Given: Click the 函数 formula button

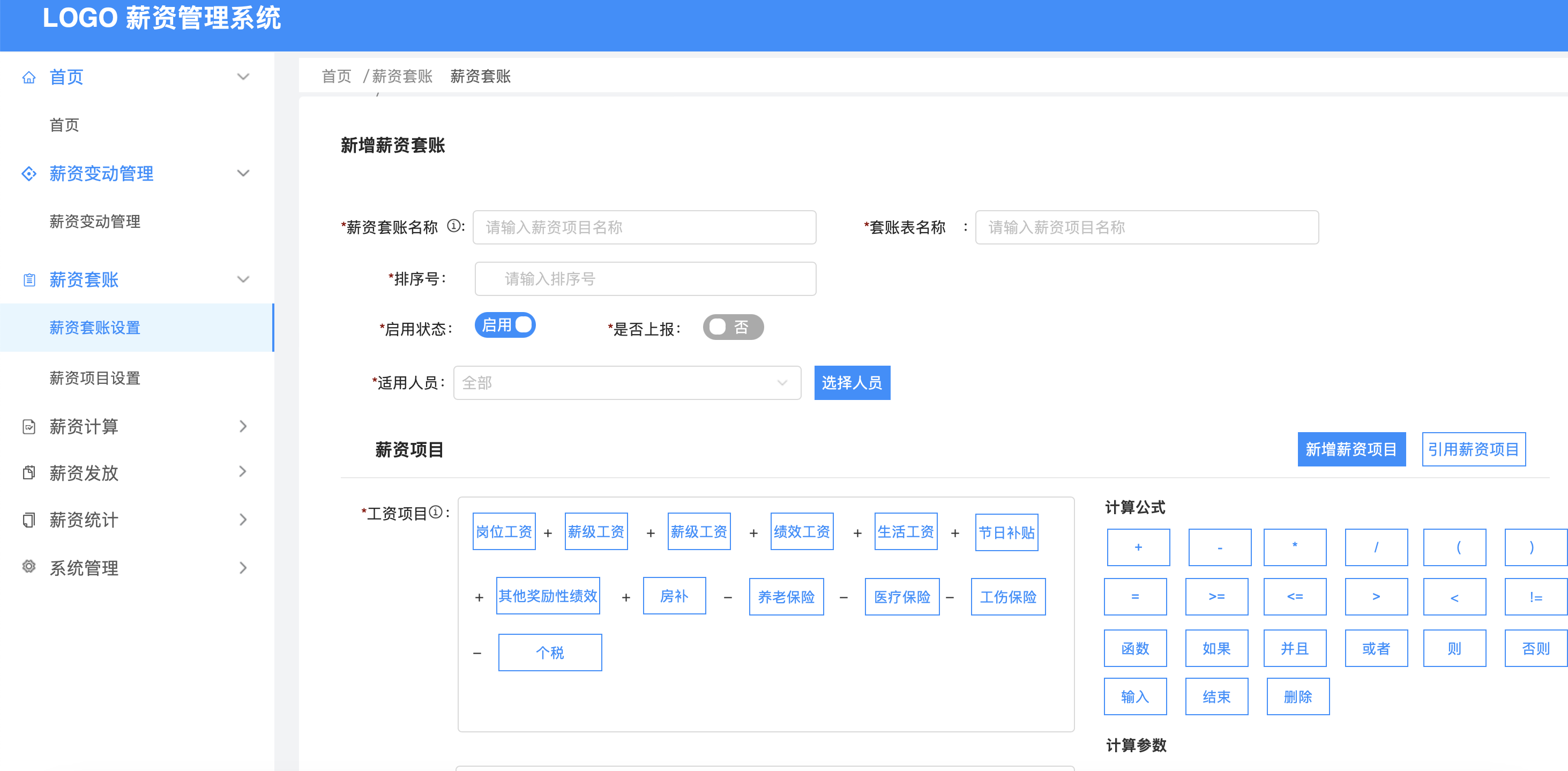Looking at the screenshot, I should (x=1135, y=648).
